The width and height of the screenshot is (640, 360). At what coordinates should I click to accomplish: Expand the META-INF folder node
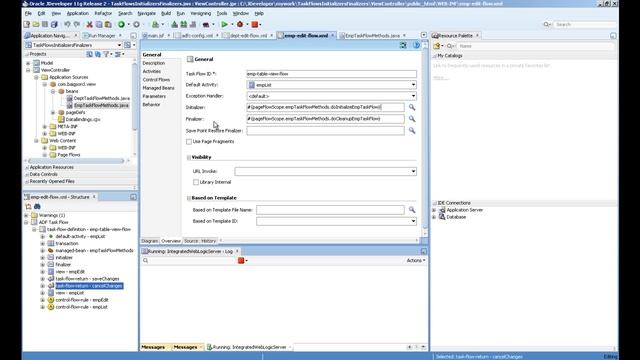(44, 127)
